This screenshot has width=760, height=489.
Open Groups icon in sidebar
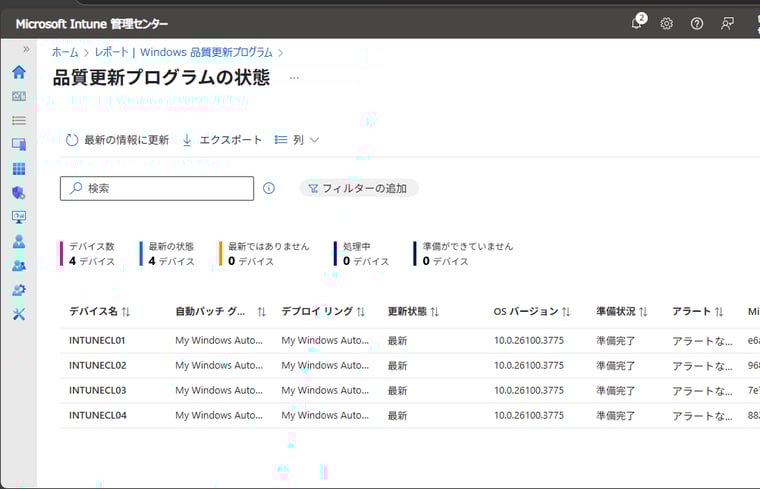[x=19, y=266]
